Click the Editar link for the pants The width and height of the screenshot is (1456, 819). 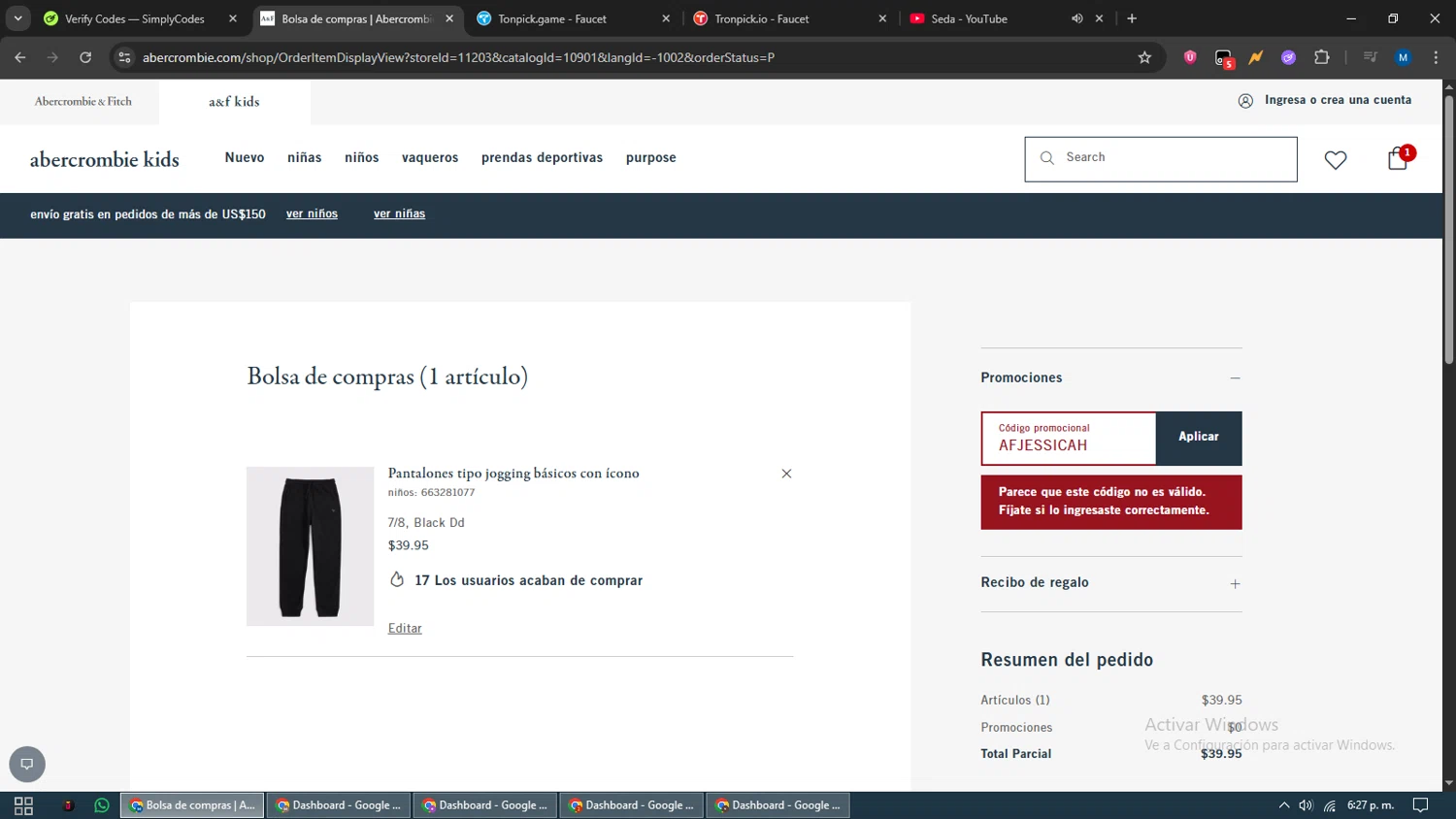point(405,628)
